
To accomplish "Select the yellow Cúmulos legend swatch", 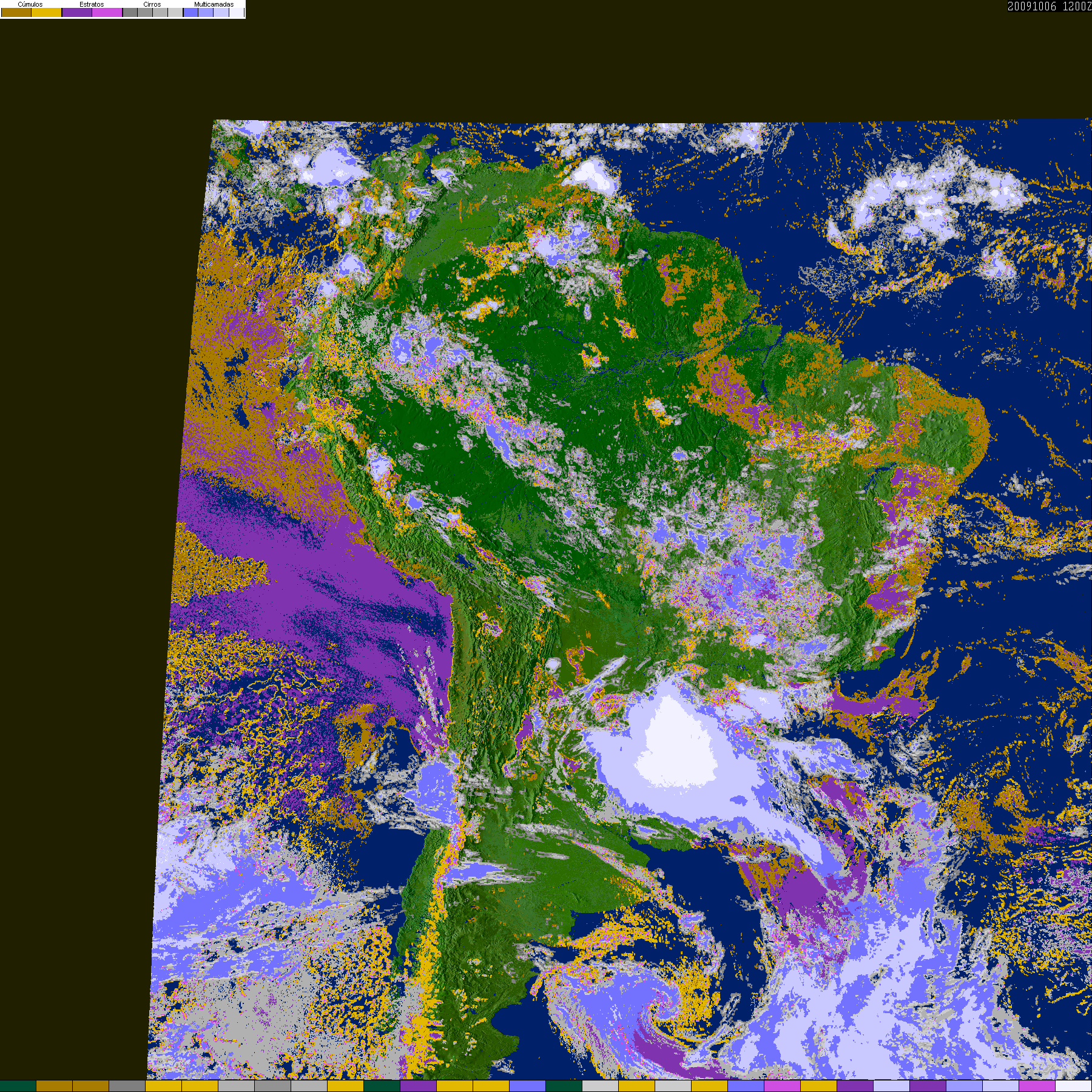I will pos(47,12).
